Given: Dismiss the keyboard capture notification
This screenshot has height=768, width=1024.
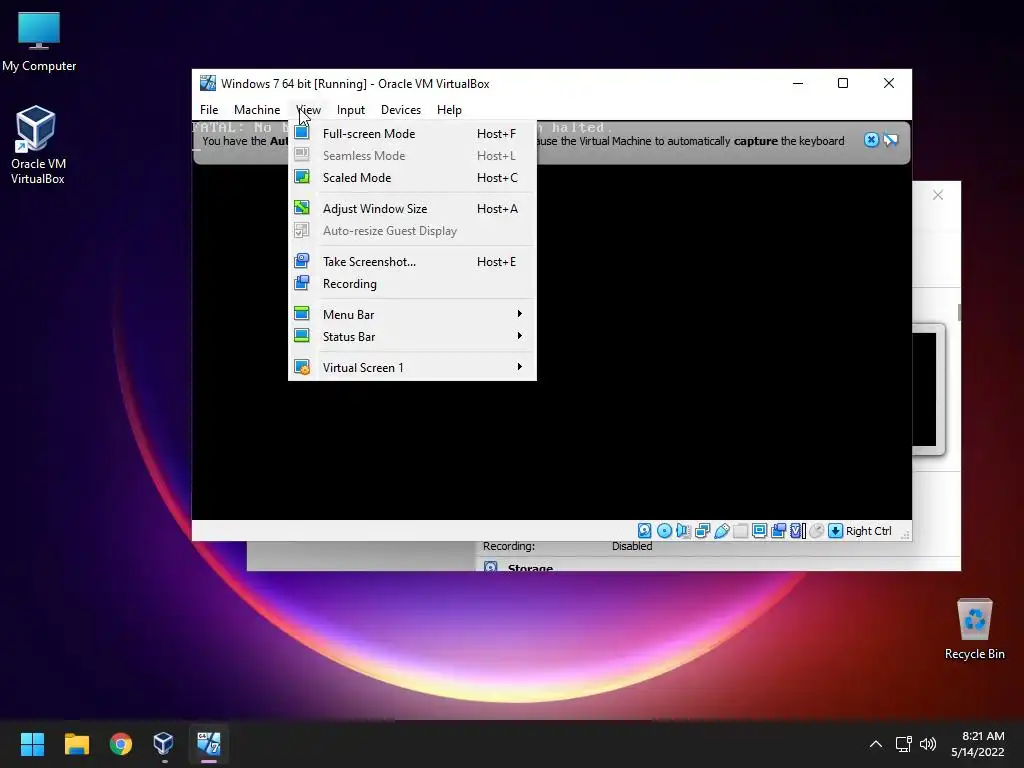Looking at the screenshot, I should [x=871, y=140].
